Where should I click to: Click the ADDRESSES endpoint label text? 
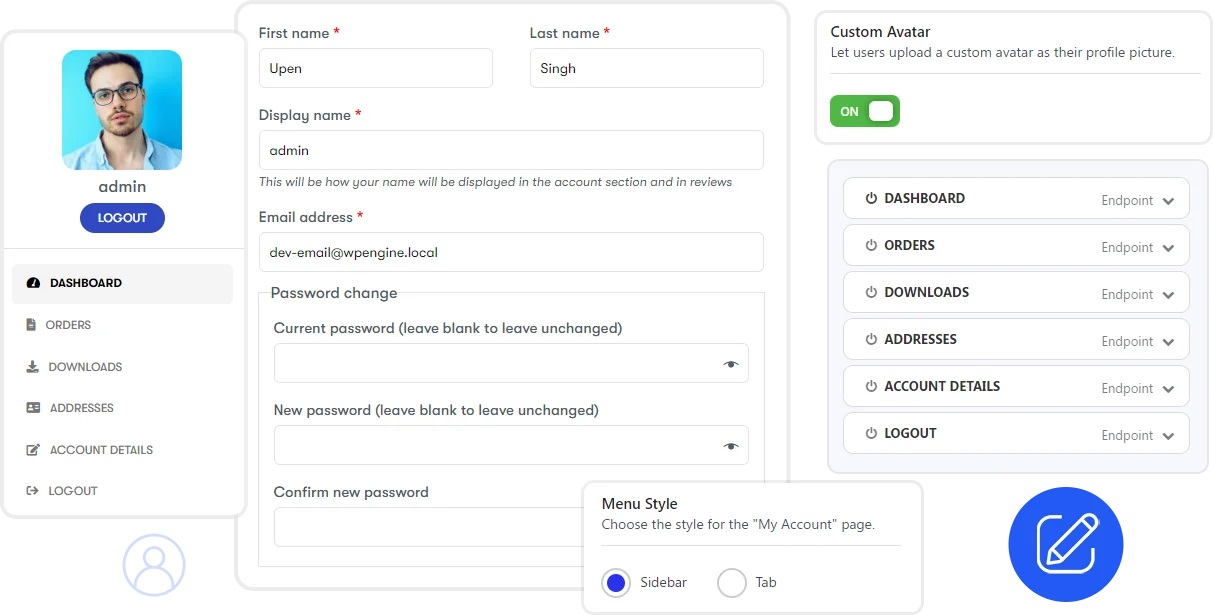(920, 339)
